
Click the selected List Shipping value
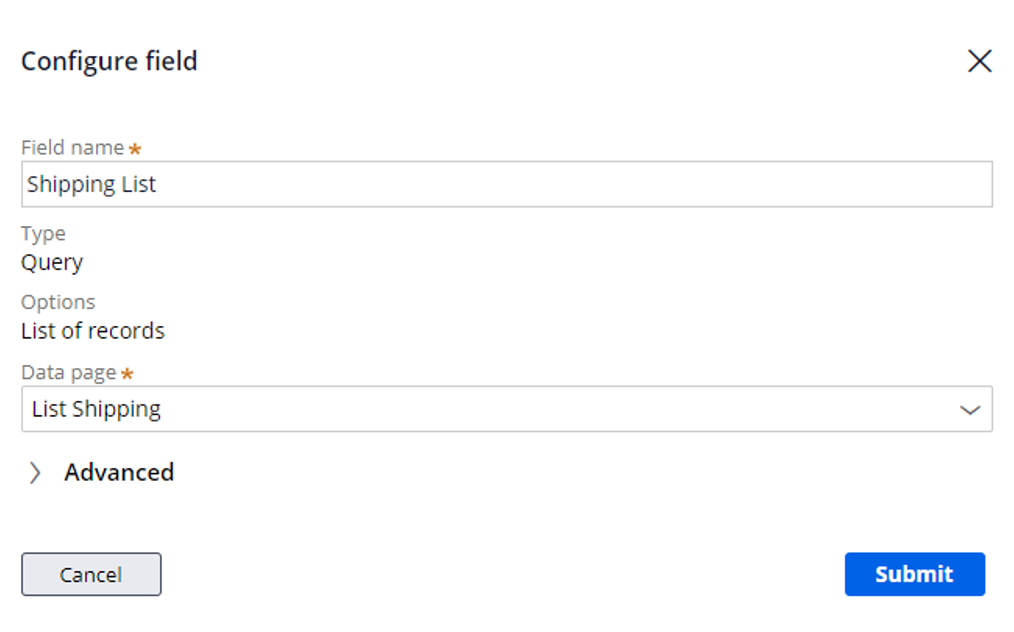click(x=96, y=409)
